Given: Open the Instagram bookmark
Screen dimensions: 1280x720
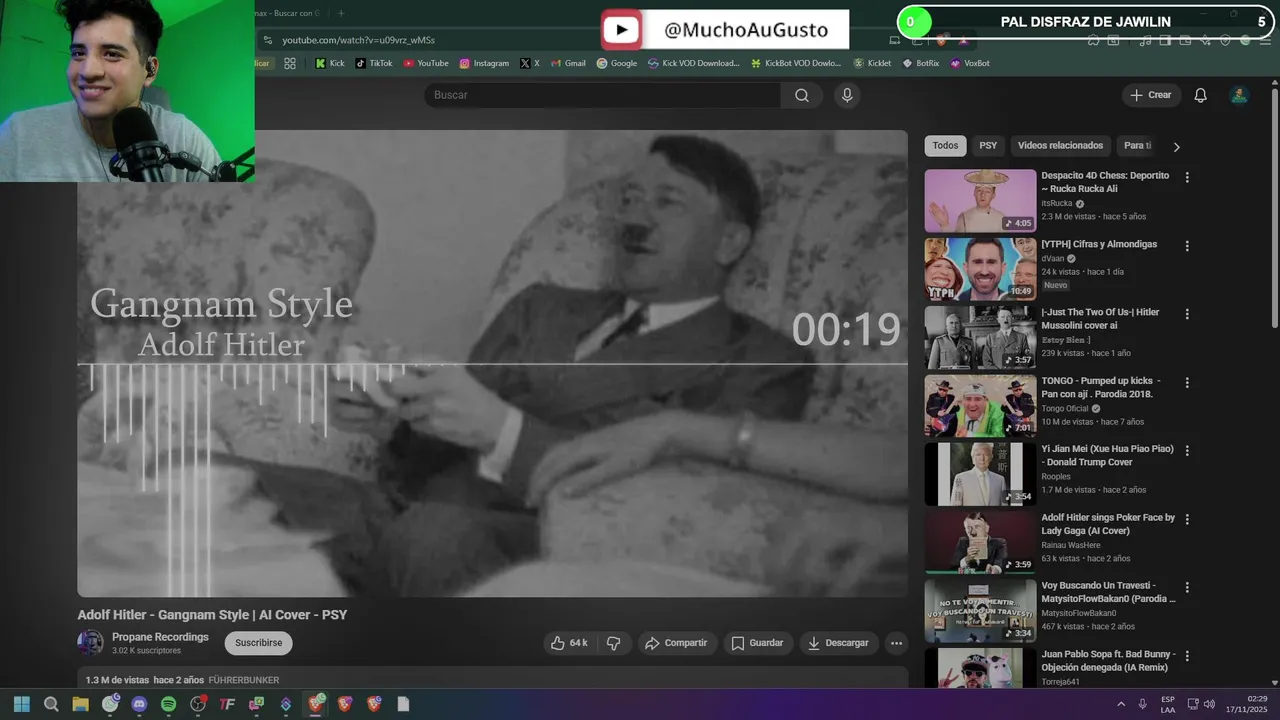Looking at the screenshot, I should [484, 63].
